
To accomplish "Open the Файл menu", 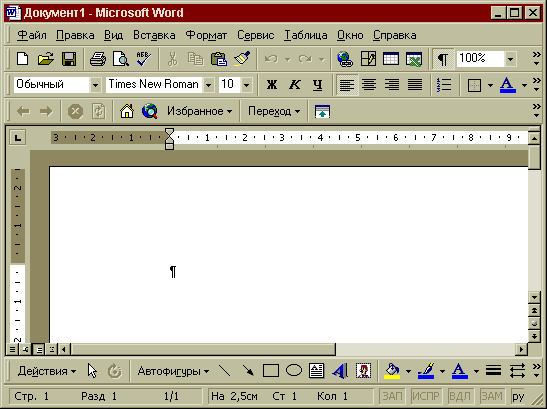I will [x=32, y=35].
